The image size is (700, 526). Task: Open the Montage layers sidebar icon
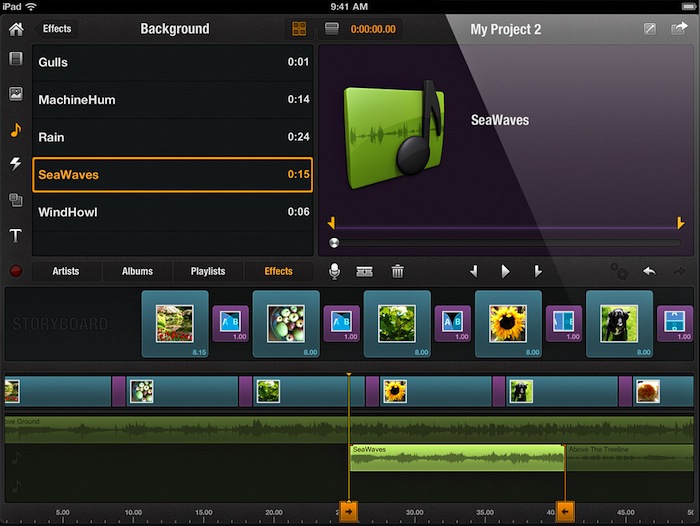click(x=16, y=200)
